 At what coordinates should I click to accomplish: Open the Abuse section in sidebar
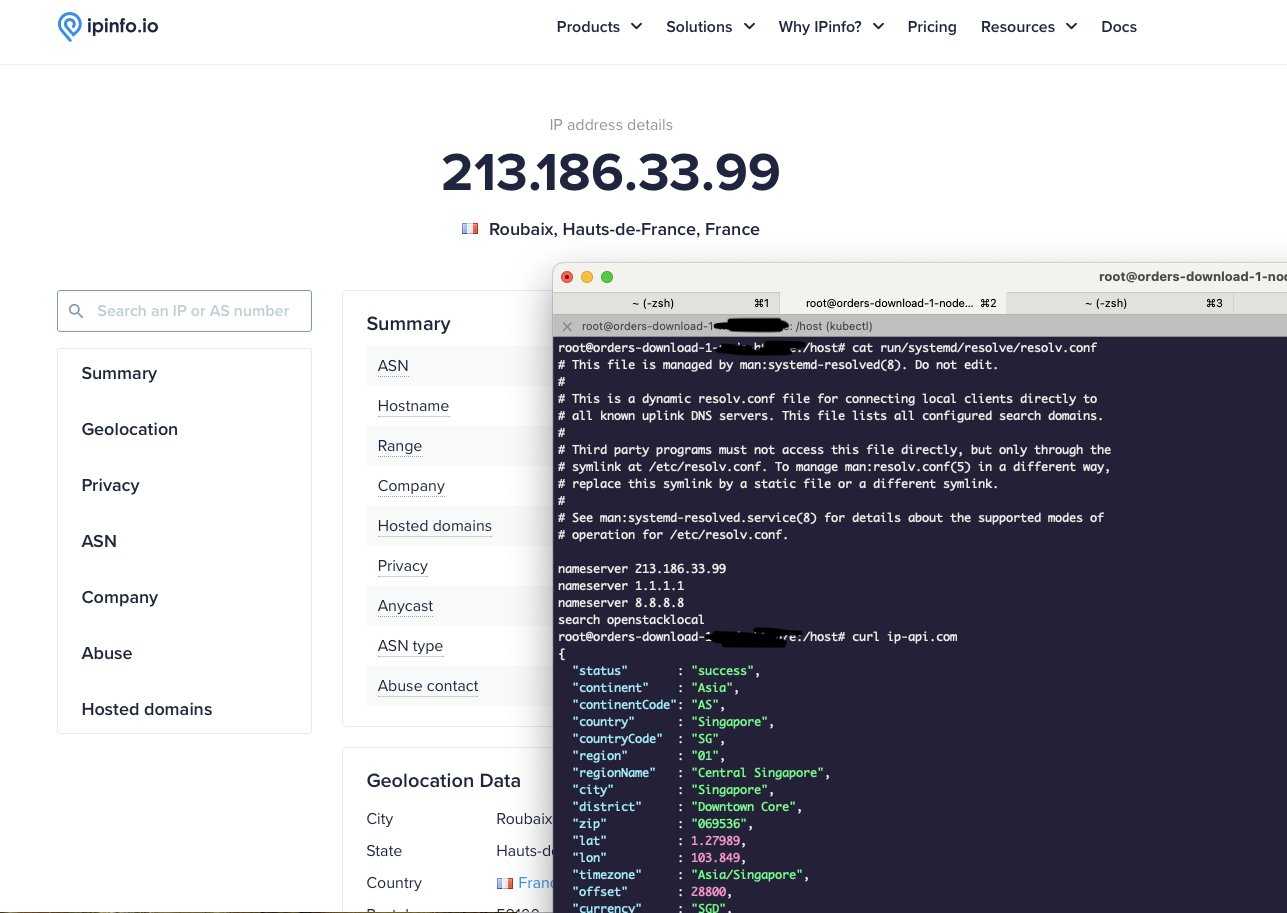(107, 653)
